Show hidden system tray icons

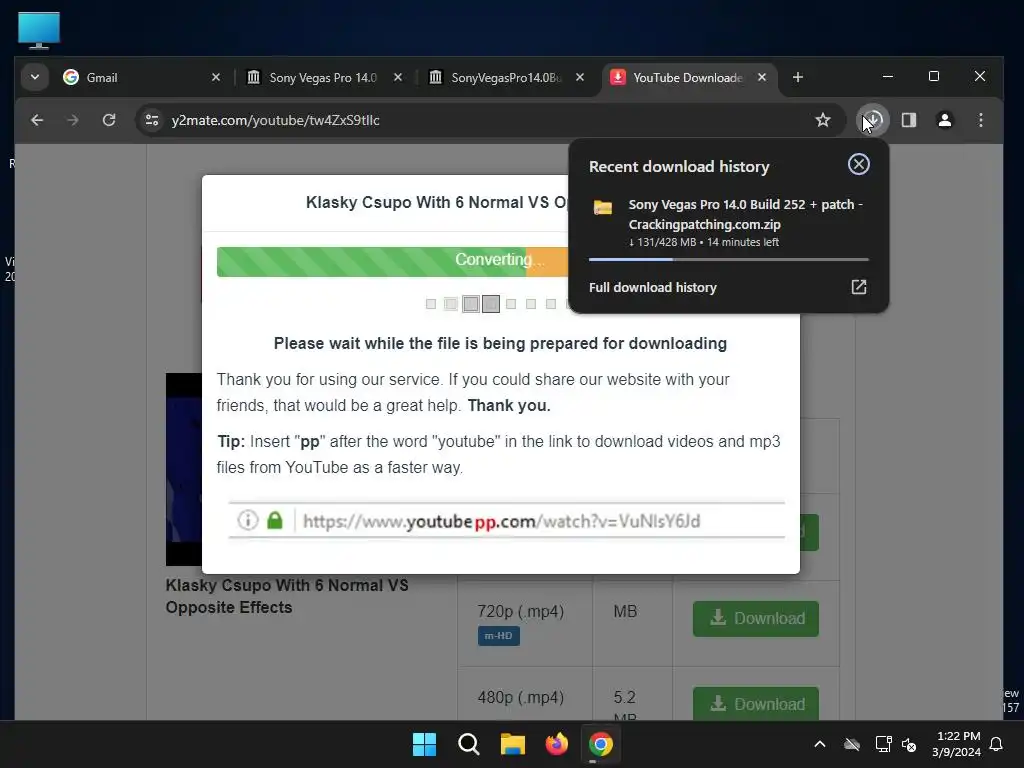(820, 744)
